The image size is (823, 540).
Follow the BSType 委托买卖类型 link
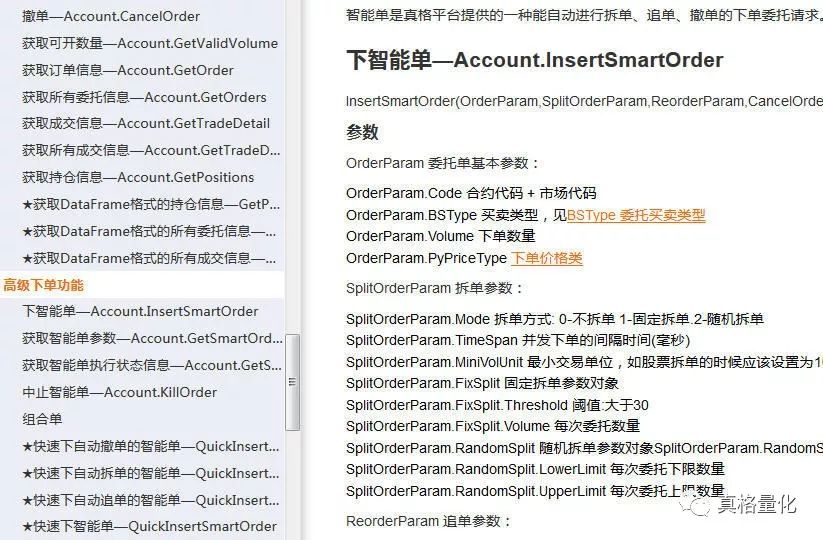pos(636,215)
